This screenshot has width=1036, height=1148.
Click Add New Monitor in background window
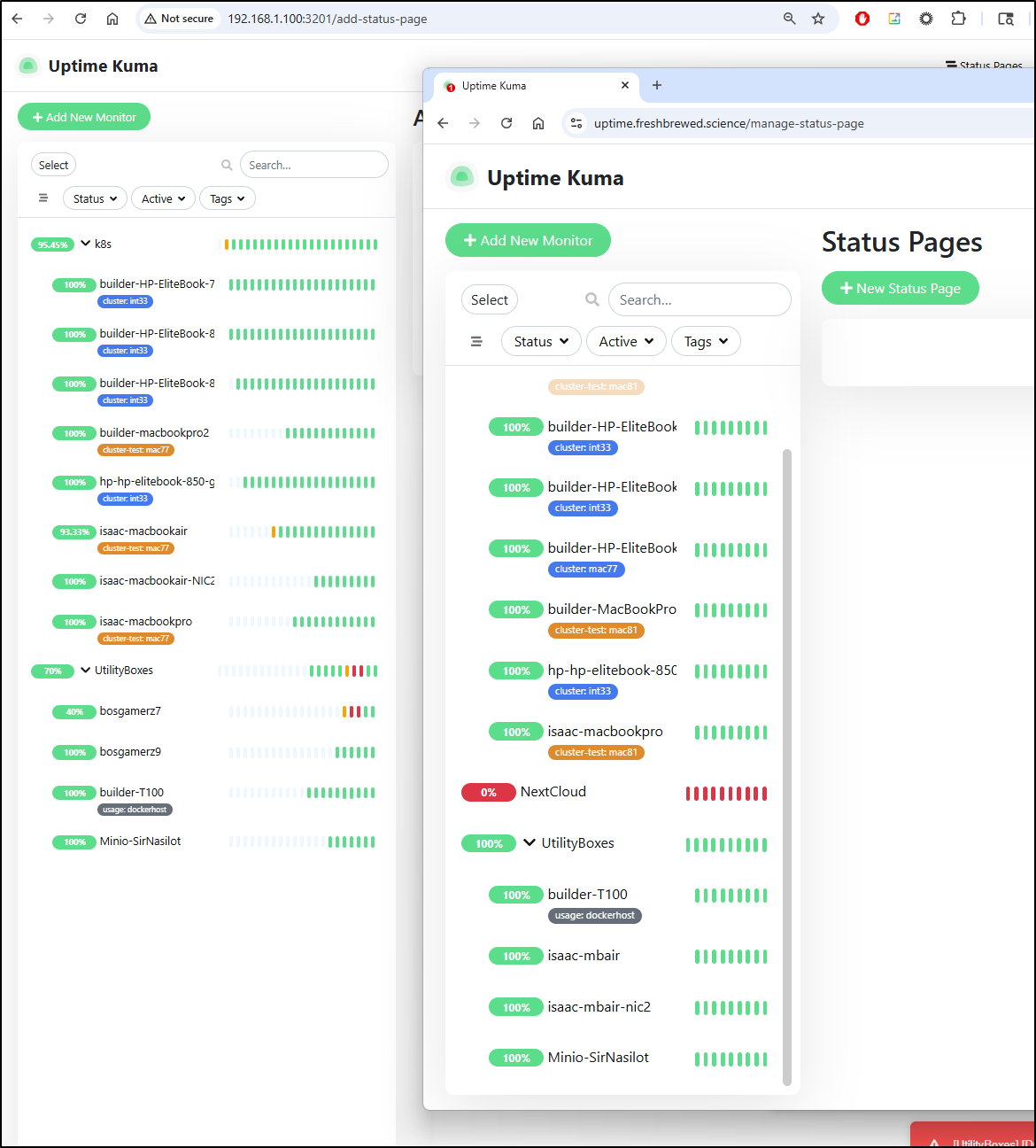tap(84, 117)
